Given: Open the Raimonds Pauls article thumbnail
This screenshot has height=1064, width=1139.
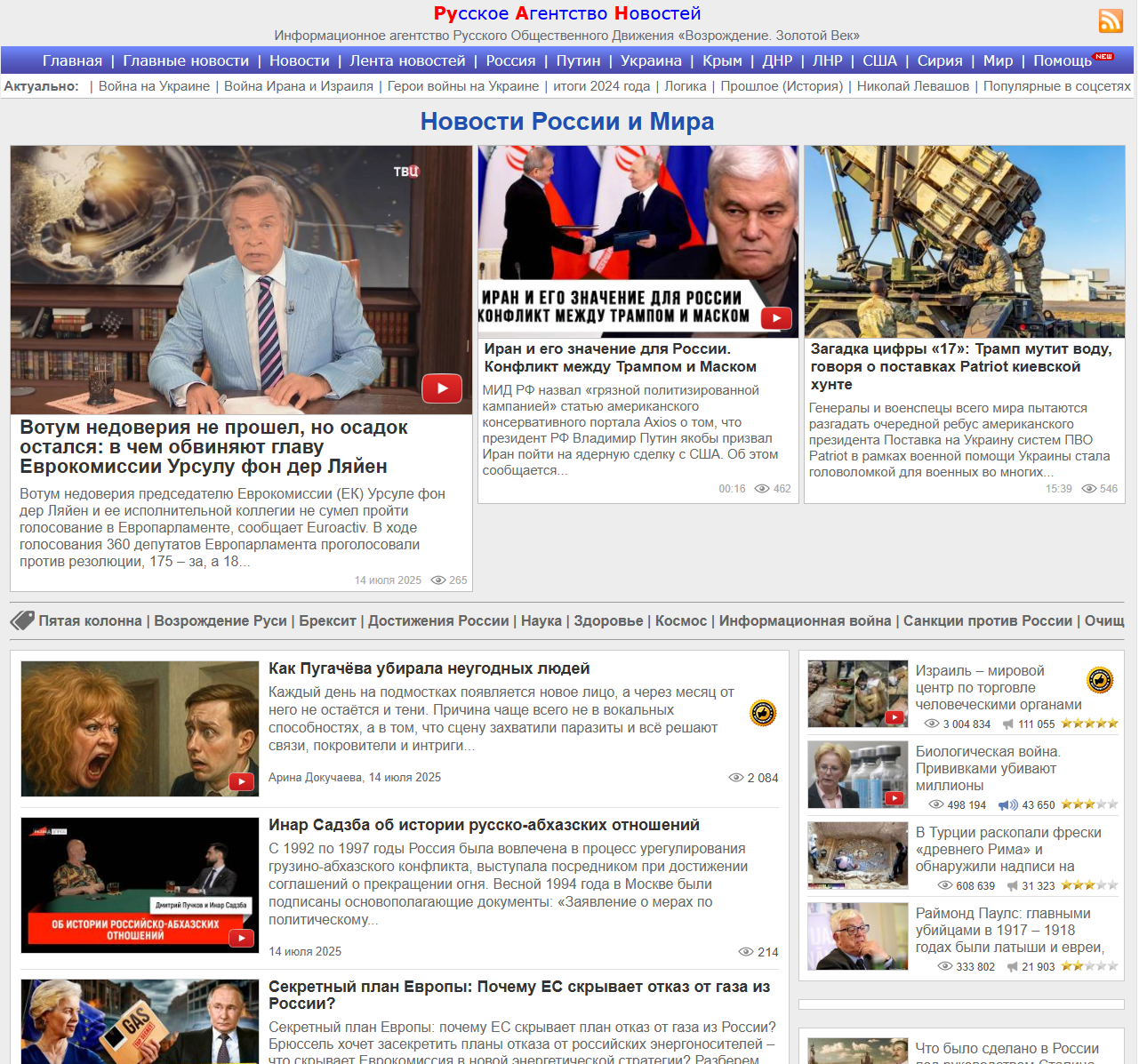Looking at the screenshot, I should click(858, 936).
